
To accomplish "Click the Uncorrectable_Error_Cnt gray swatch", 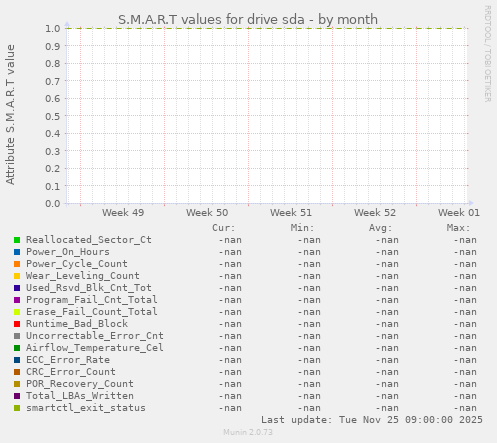I will pos(17,336).
